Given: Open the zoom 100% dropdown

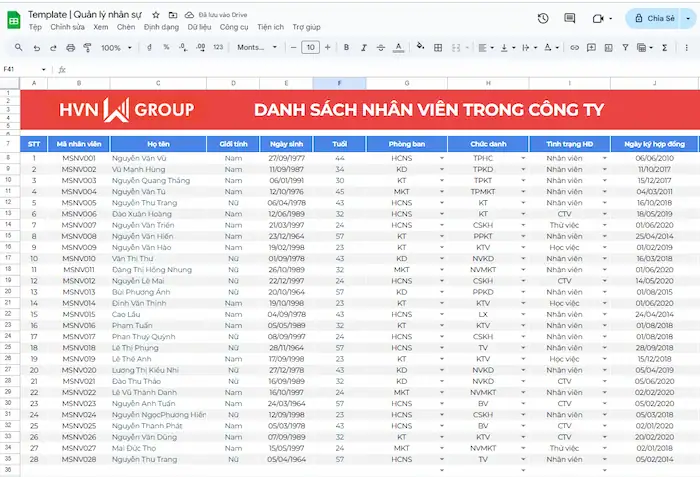Looking at the screenshot, I should [116, 47].
